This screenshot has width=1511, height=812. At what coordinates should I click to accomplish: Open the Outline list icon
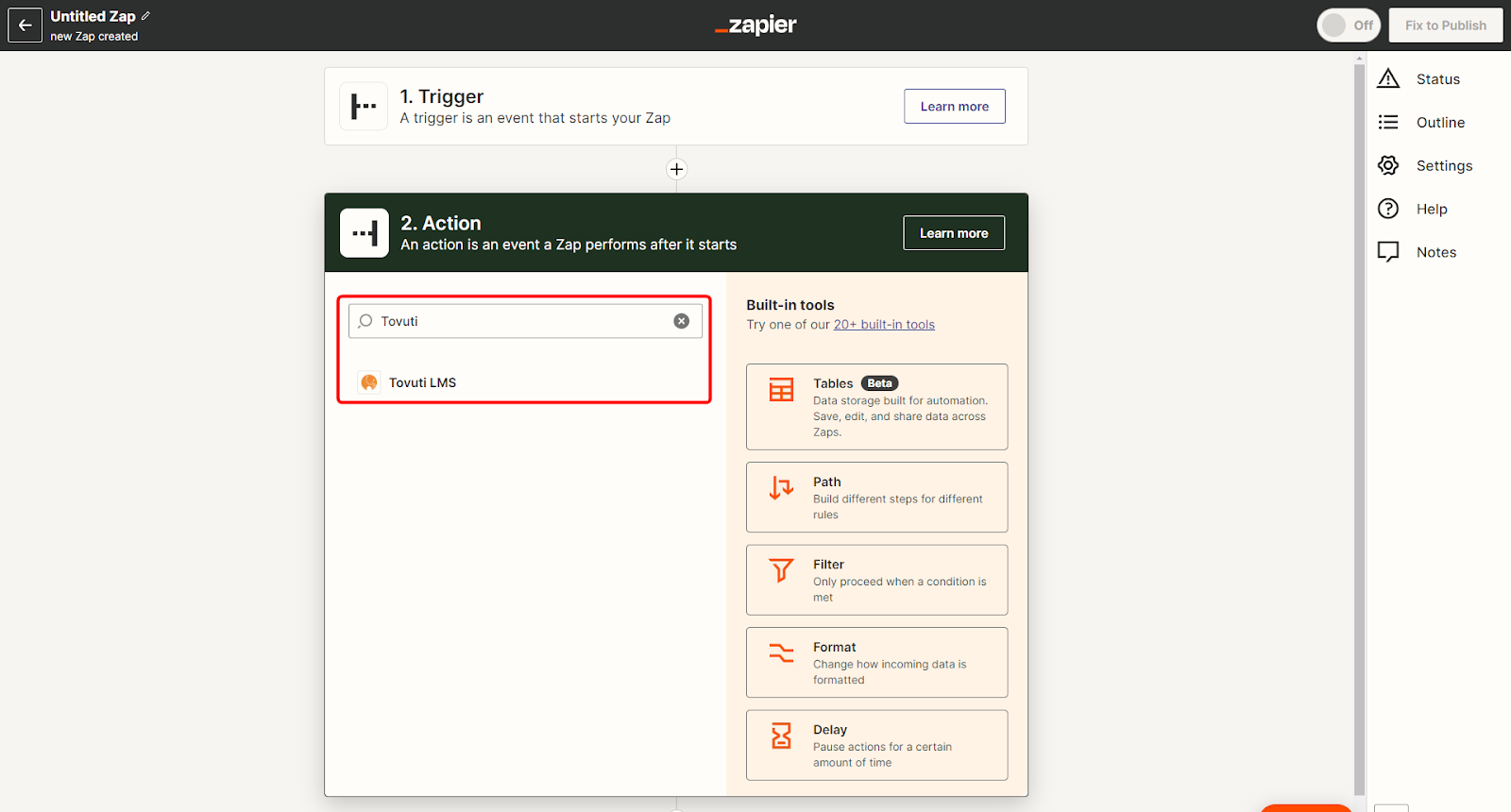pyautogui.click(x=1388, y=122)
